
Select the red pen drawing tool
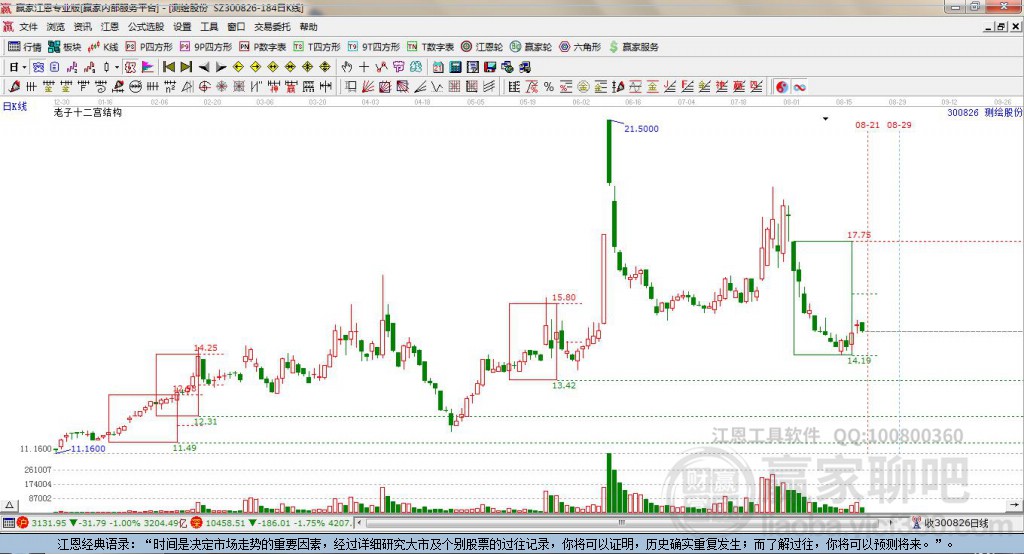pos(14,87)
